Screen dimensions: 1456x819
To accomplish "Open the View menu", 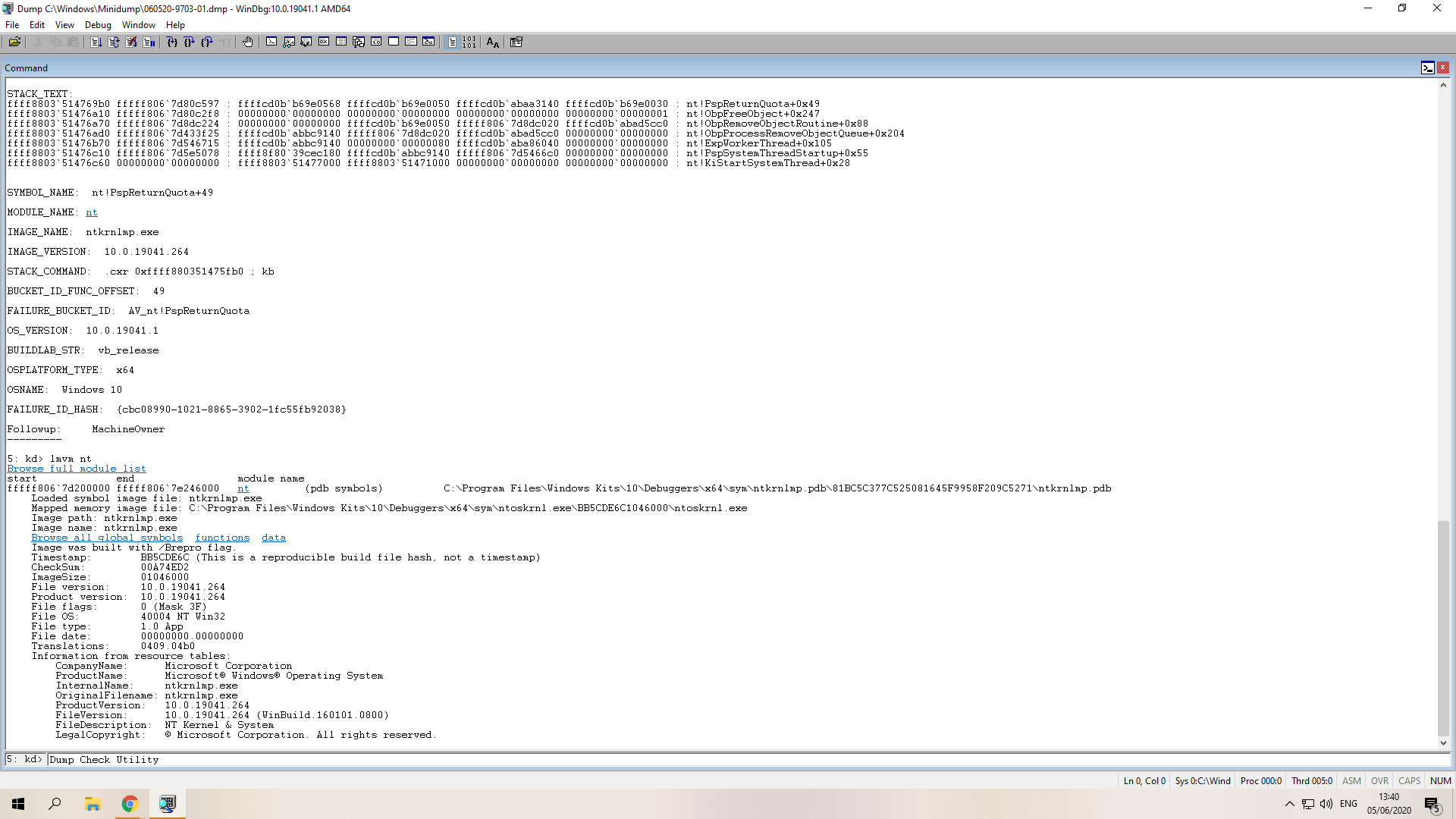I will click(x=64, y=24).
